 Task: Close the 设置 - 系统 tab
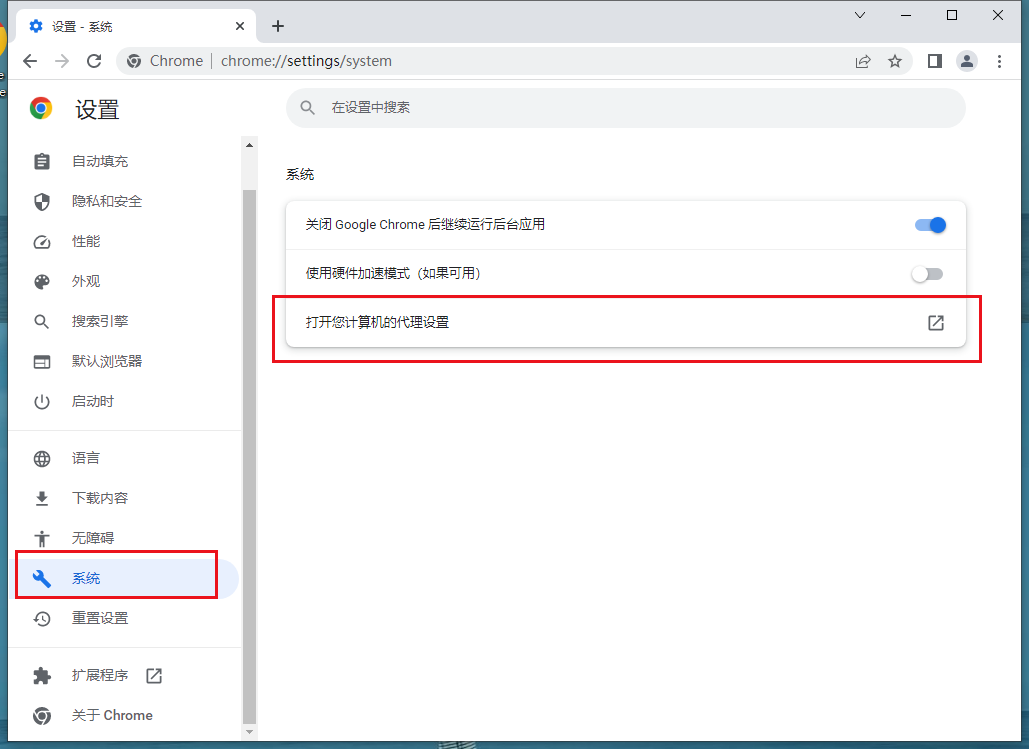[240, 26]
